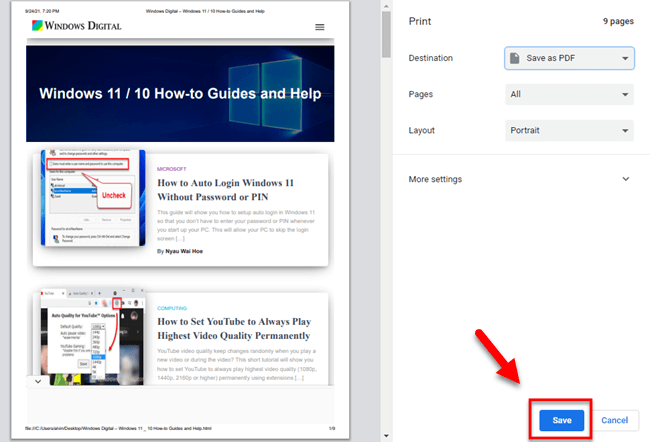Open the Destination Save as PDF dropdown
The image size is (650, 442).
(x=569, y=58)
